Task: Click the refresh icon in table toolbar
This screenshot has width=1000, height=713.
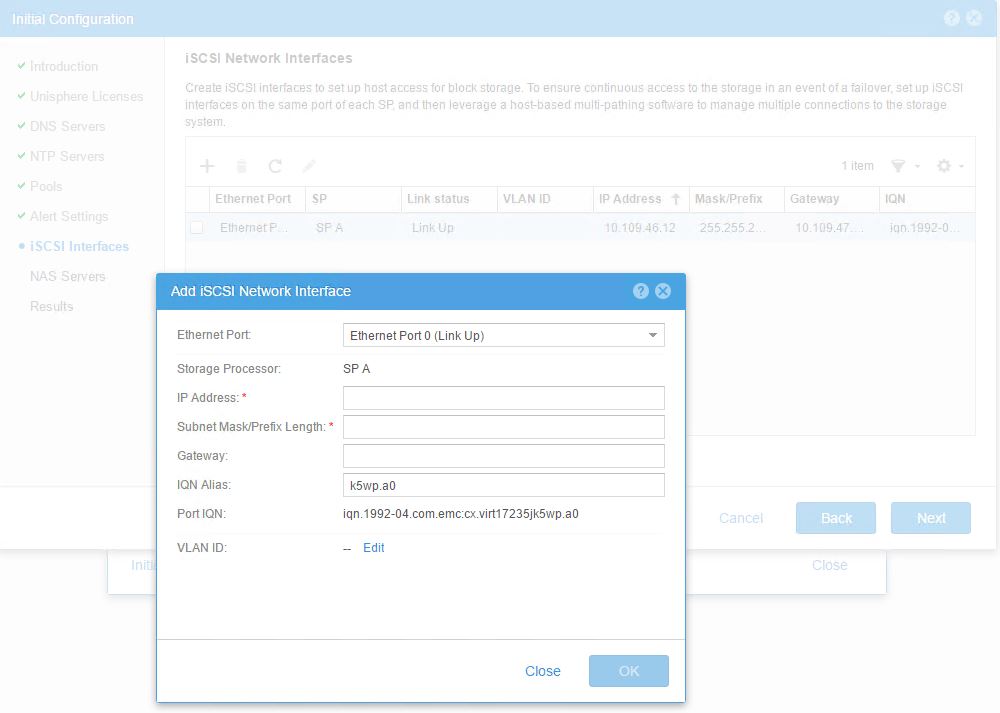Action: tap(275, 166)
